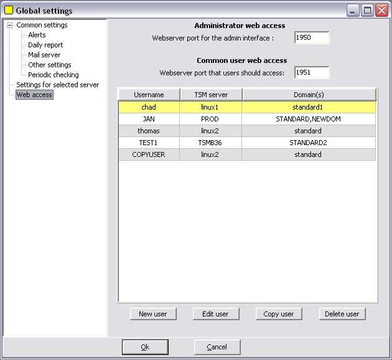Viewport: 392px width, 360px height.
Task: Open Settings for selected server
Action: point(58,85)
